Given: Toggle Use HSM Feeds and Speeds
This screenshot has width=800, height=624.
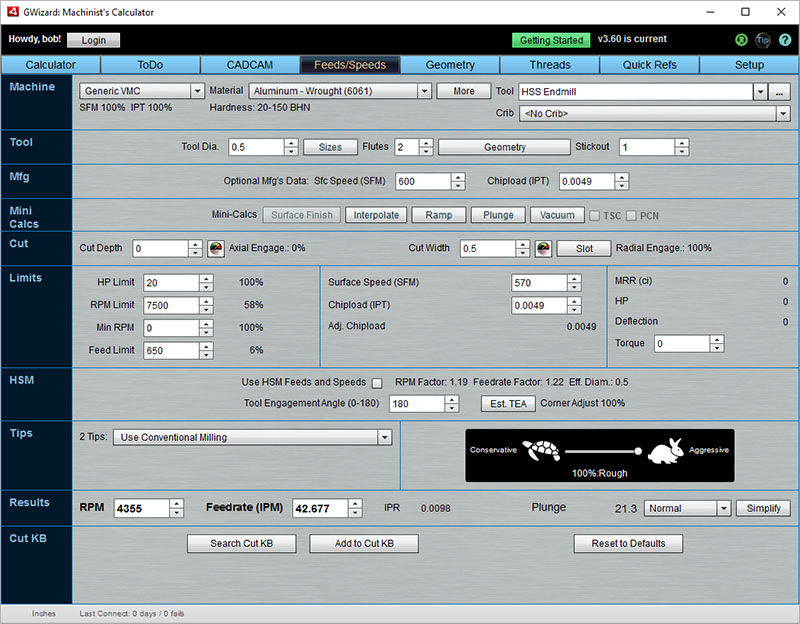Looking at the screenshot, I should click(376, 382).
